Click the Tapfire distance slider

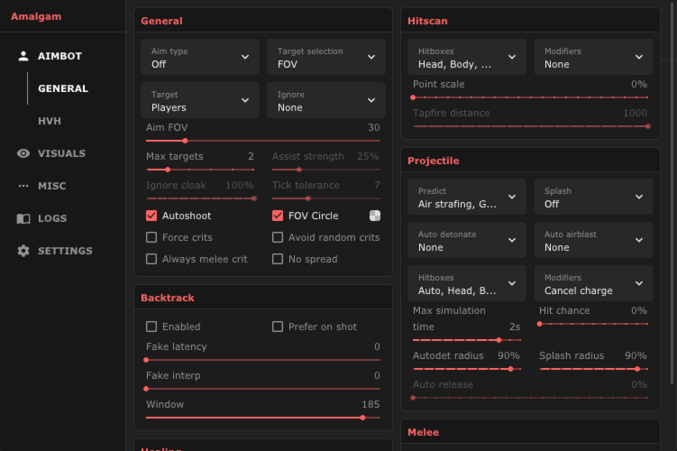pyautogui.click(x=531, y=126)
